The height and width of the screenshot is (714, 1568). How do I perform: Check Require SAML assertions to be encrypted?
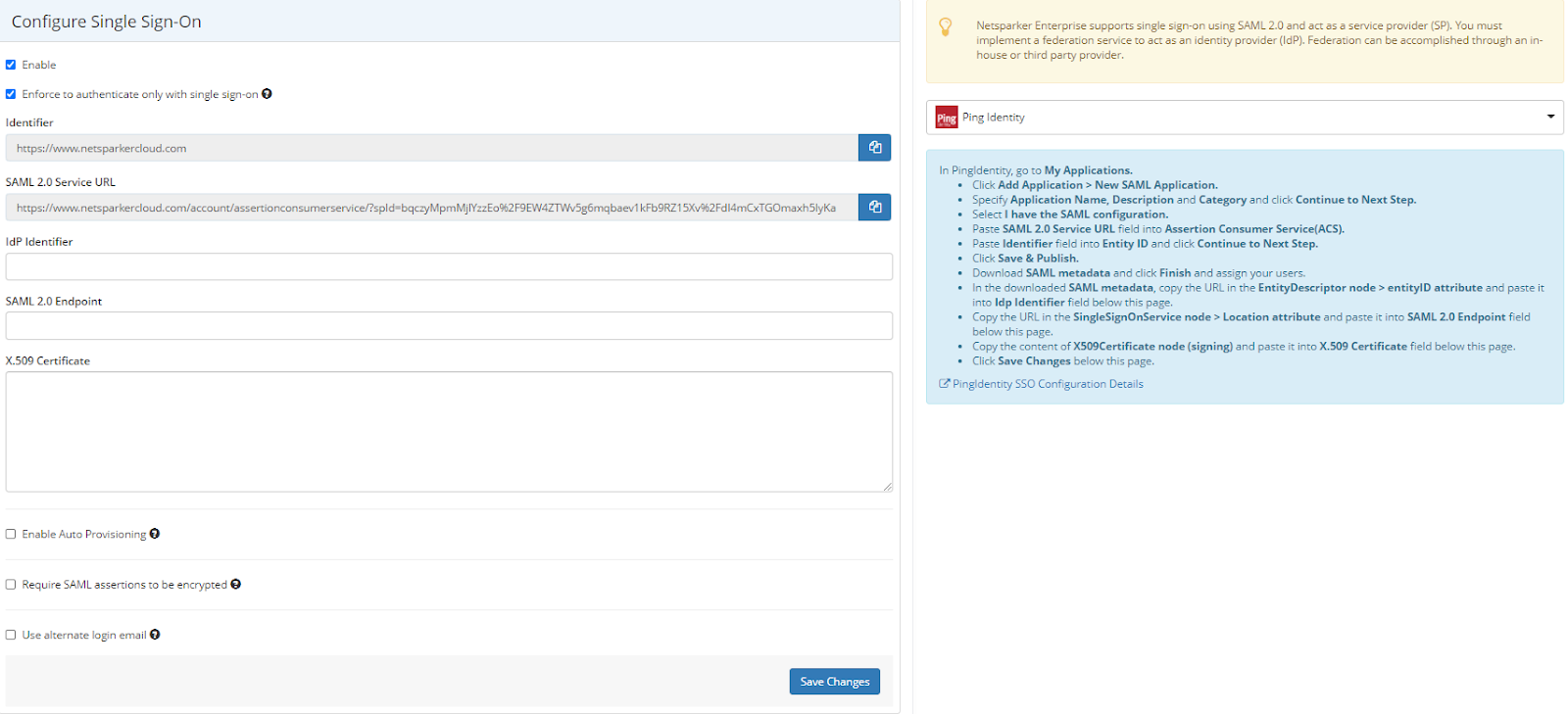tap(11, 585)
